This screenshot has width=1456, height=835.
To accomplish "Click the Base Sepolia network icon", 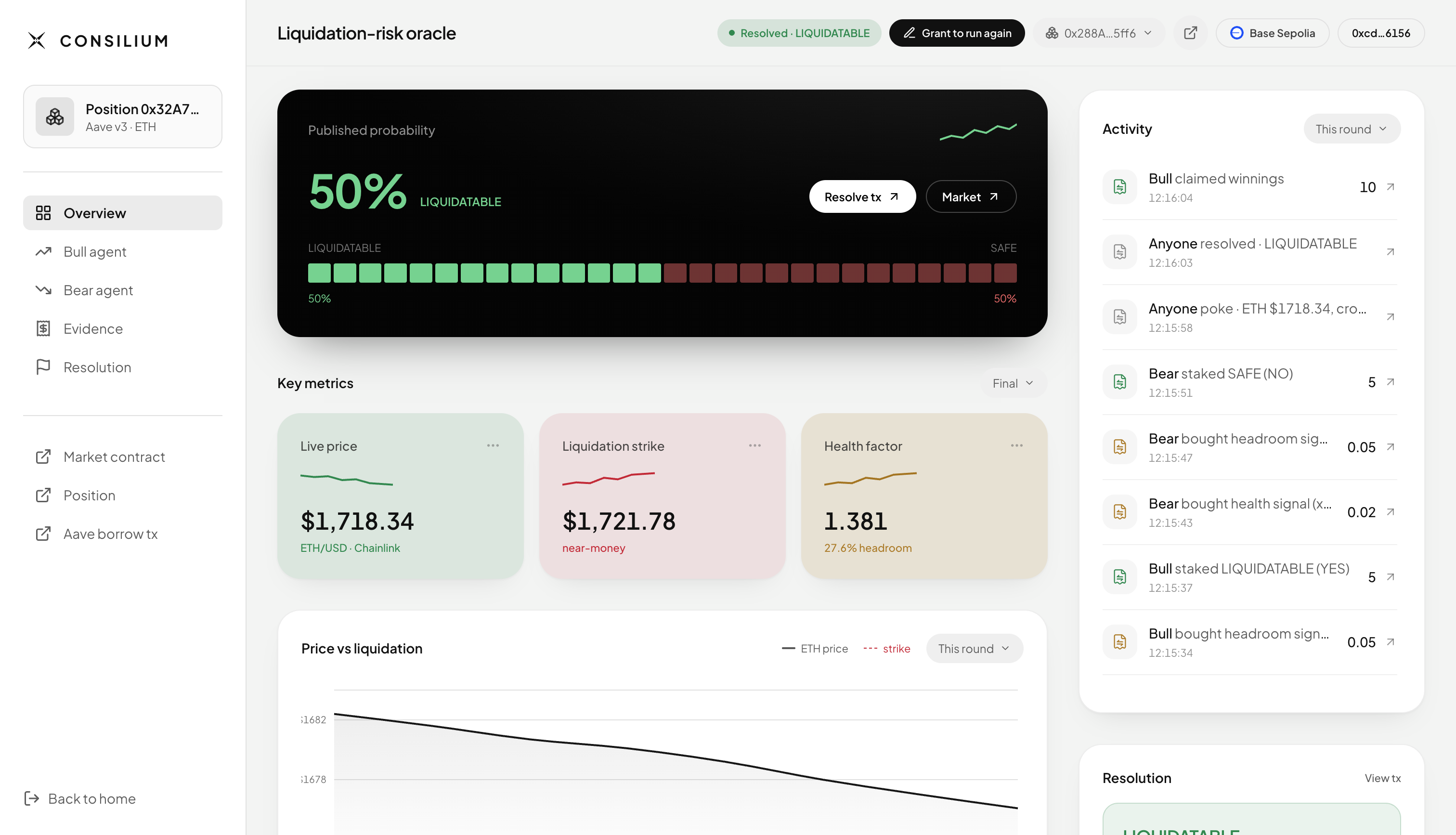I will tap(1237, 33).
